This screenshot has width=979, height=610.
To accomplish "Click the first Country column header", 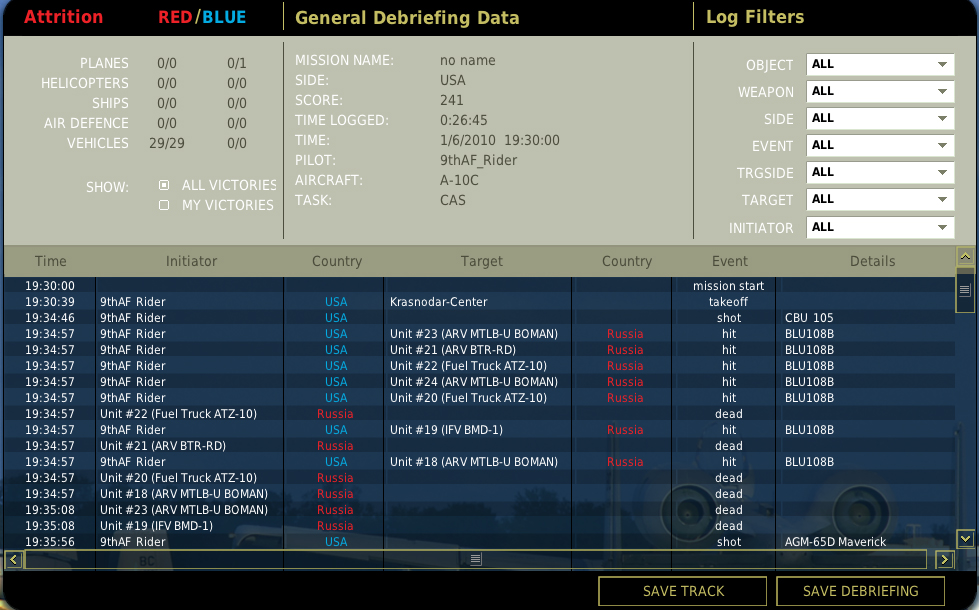I will click(x=337, y=262).
